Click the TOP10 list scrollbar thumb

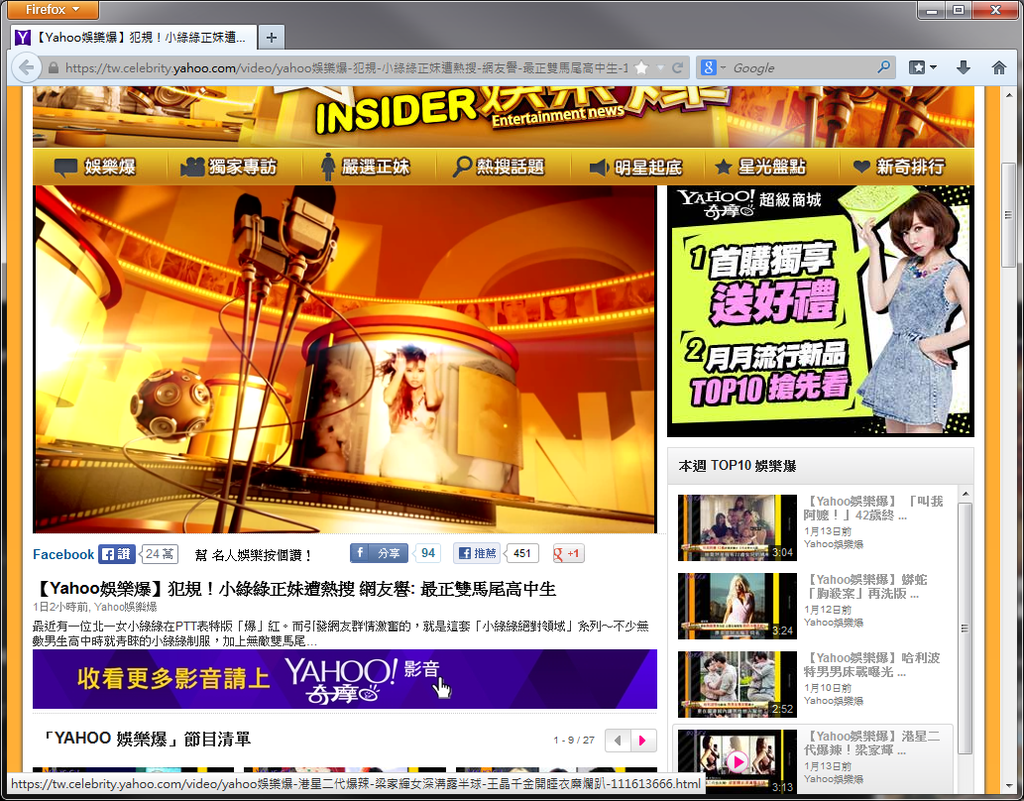tap(965, 628)
